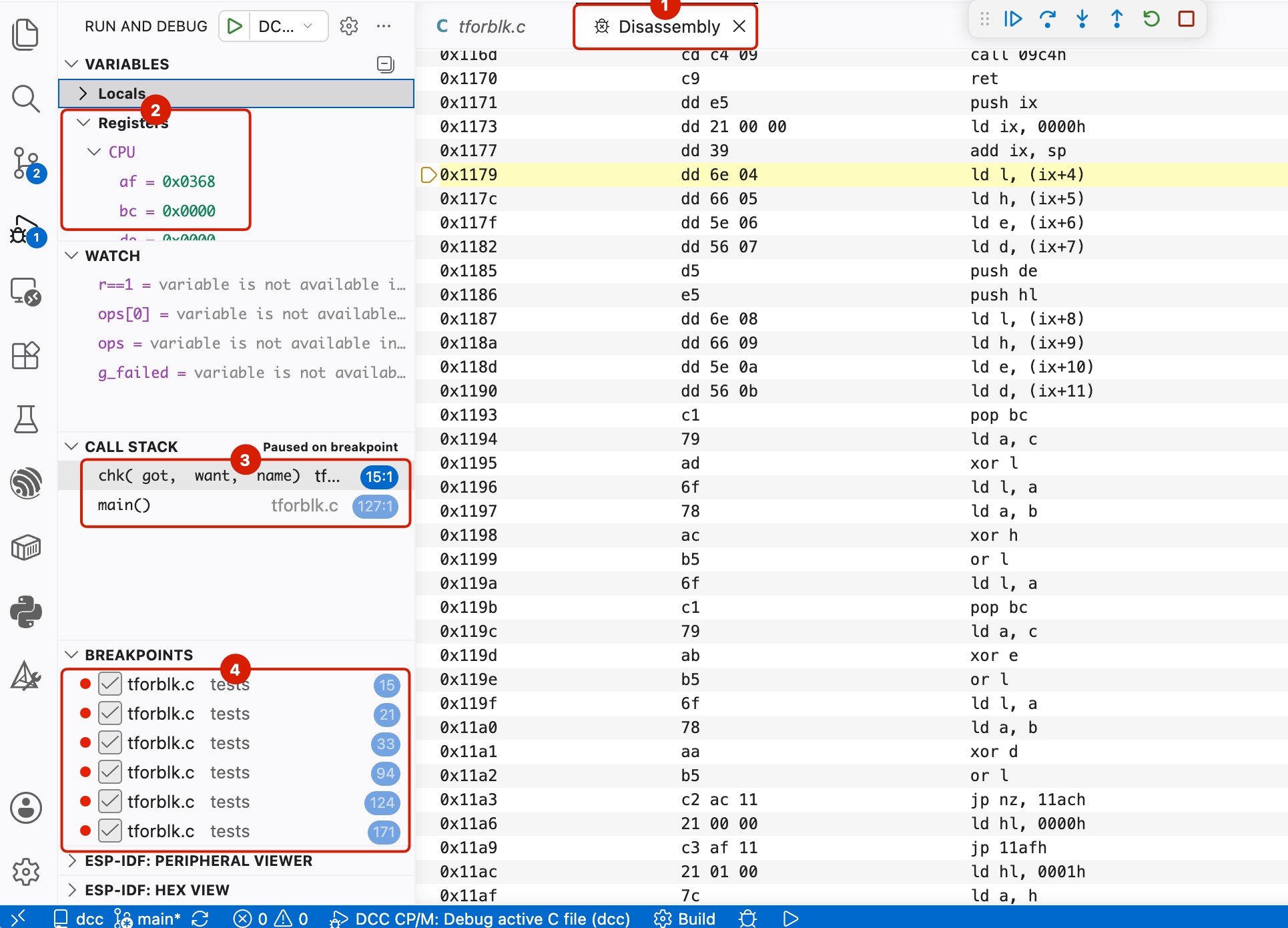Click DCC CP/M debug launch status item

pos(480,919)
